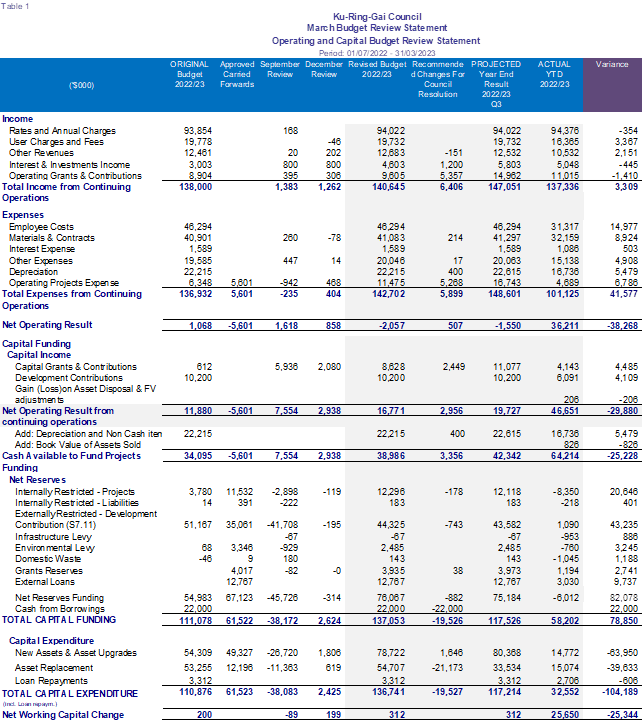Click the 'Period: 01/07/2022 - 31/03/2023' line

377,53
